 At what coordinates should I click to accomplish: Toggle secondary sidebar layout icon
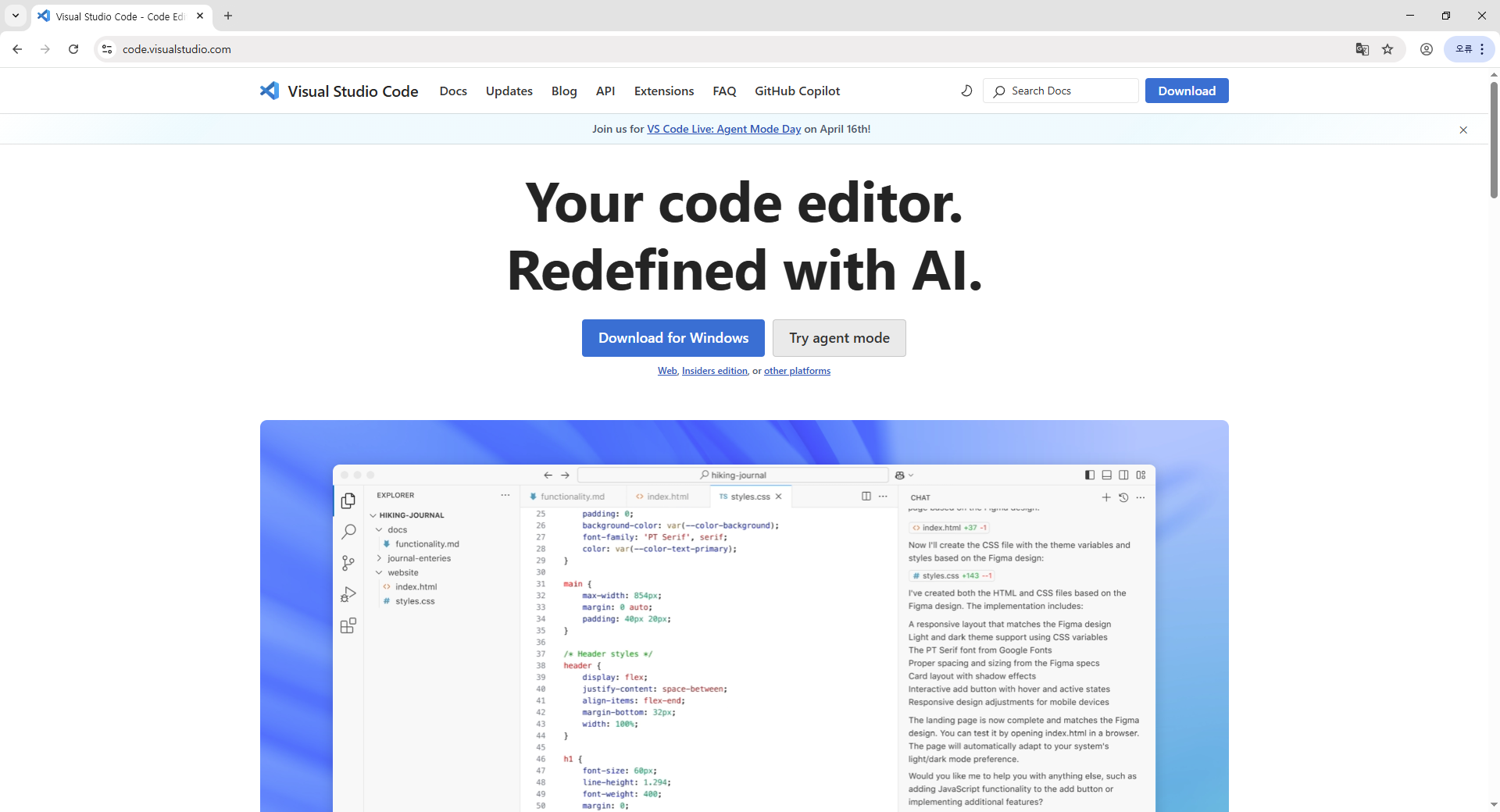click(x=1123, y=475)
